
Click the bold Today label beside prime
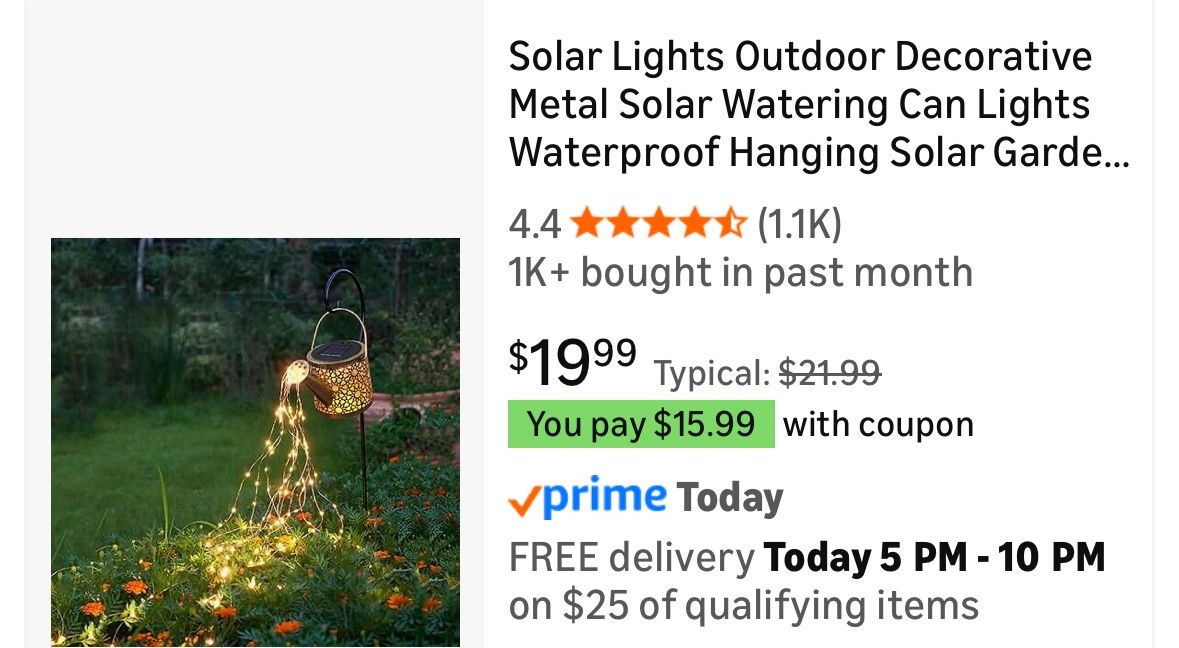click(x=729, y=498)
